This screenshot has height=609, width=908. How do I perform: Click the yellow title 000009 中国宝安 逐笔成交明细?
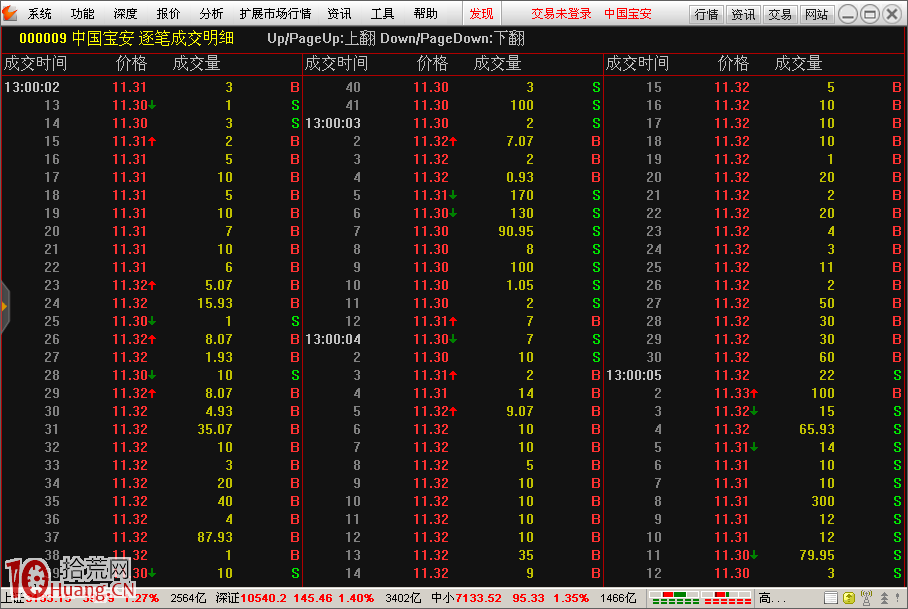tap(126, 38)
